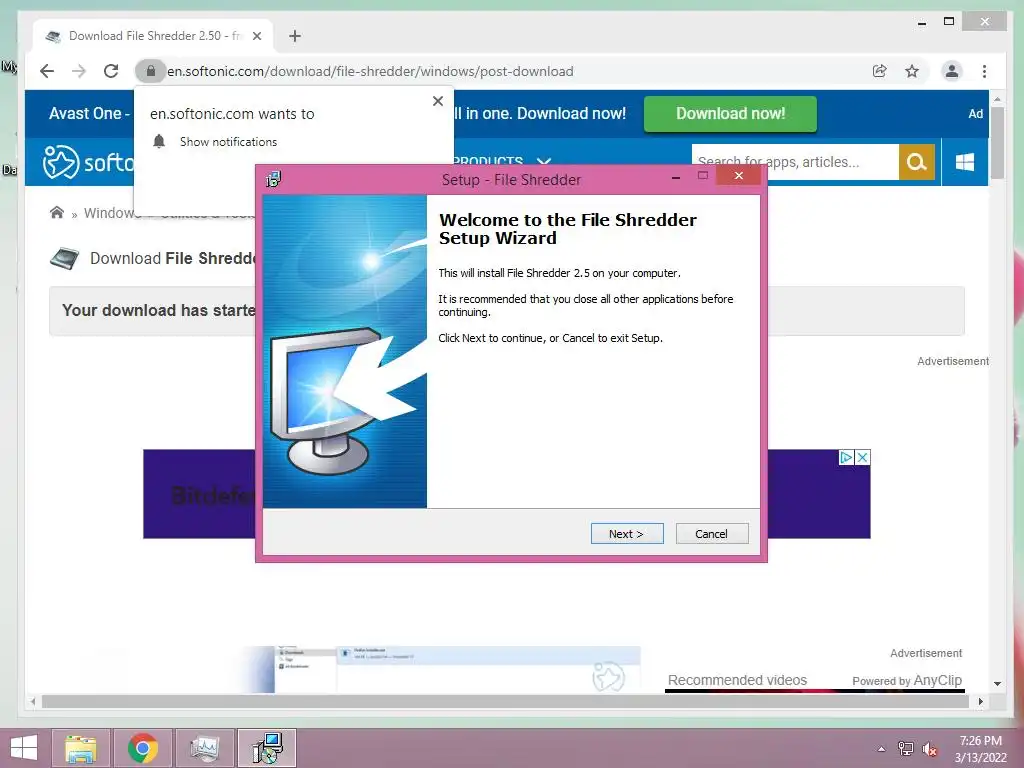
Task: Open File Explorer from taskbar
Action: point(81,748)
